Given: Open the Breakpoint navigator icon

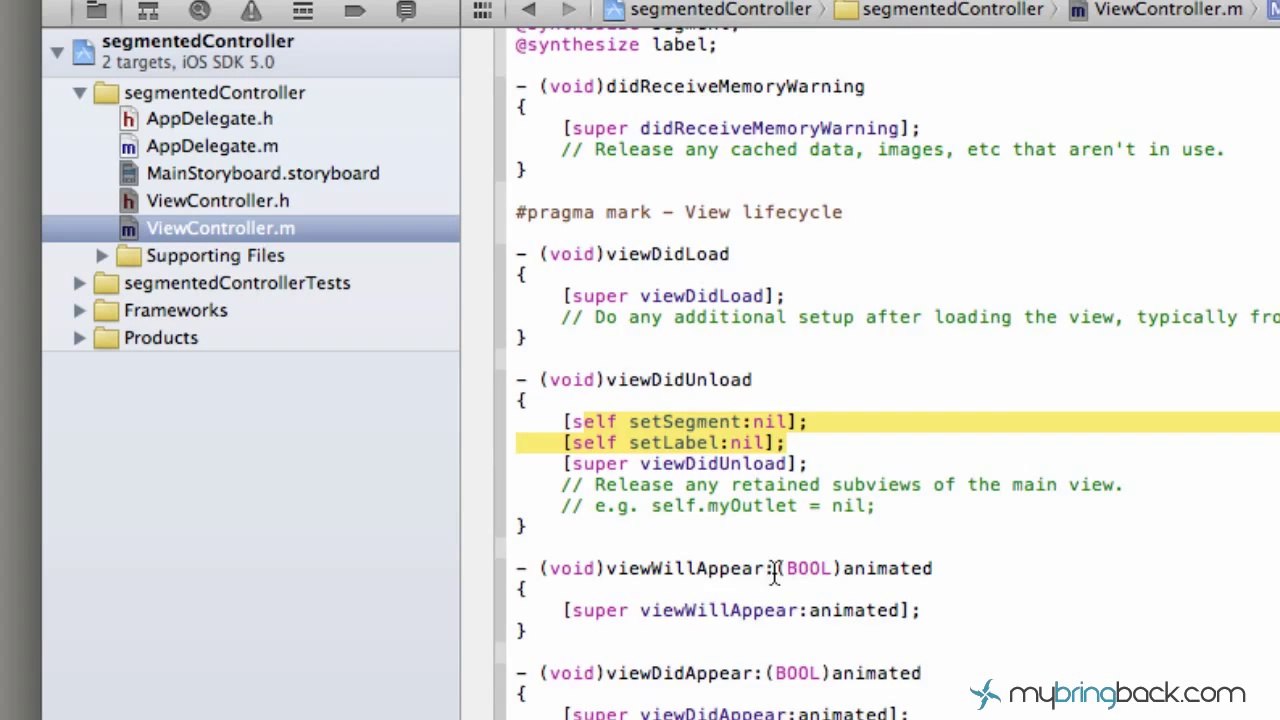Looking at the screenshot, I should click(x=354, y=11).
